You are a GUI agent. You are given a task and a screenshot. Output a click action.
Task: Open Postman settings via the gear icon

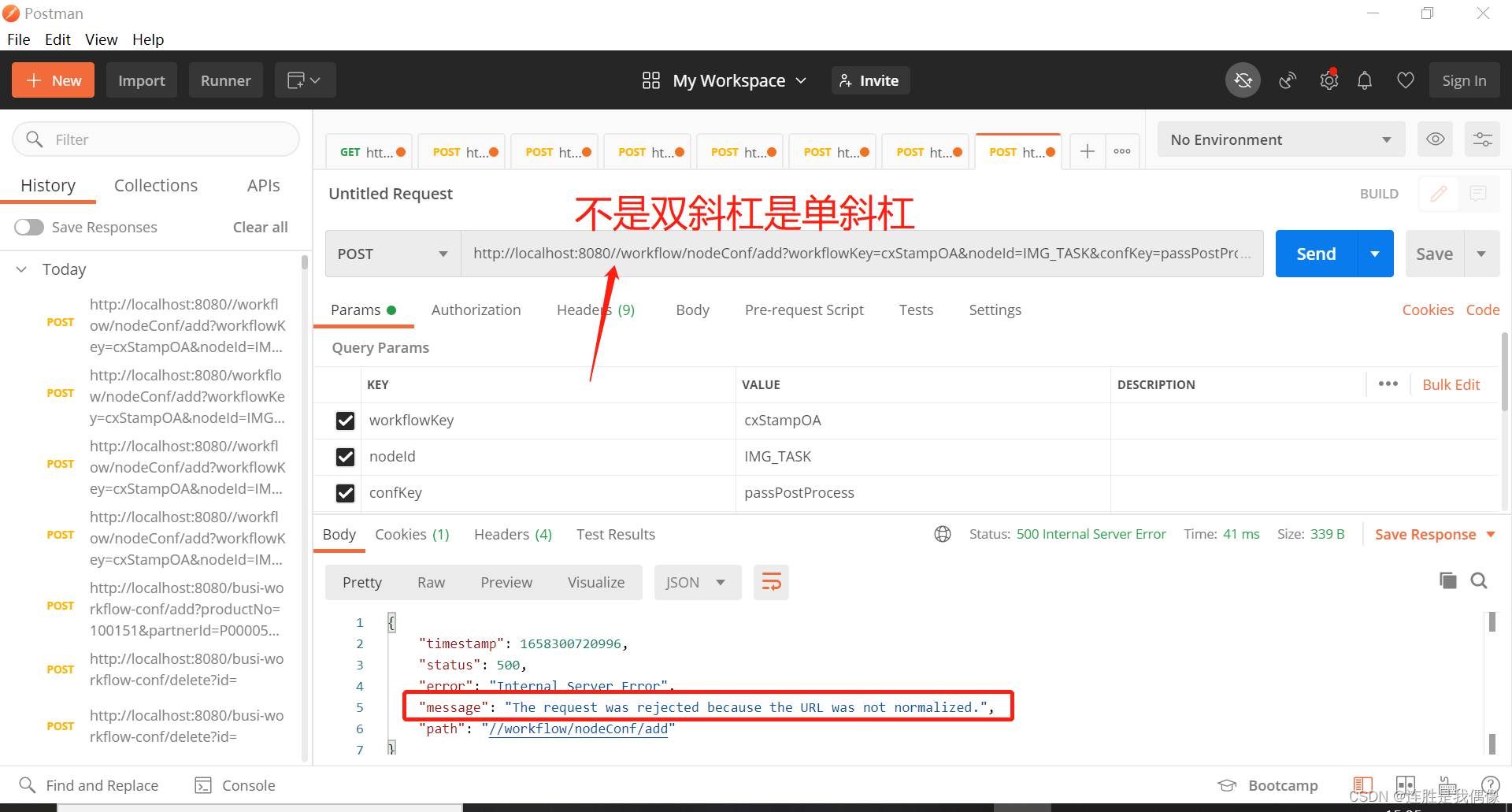pos(1329,80)
